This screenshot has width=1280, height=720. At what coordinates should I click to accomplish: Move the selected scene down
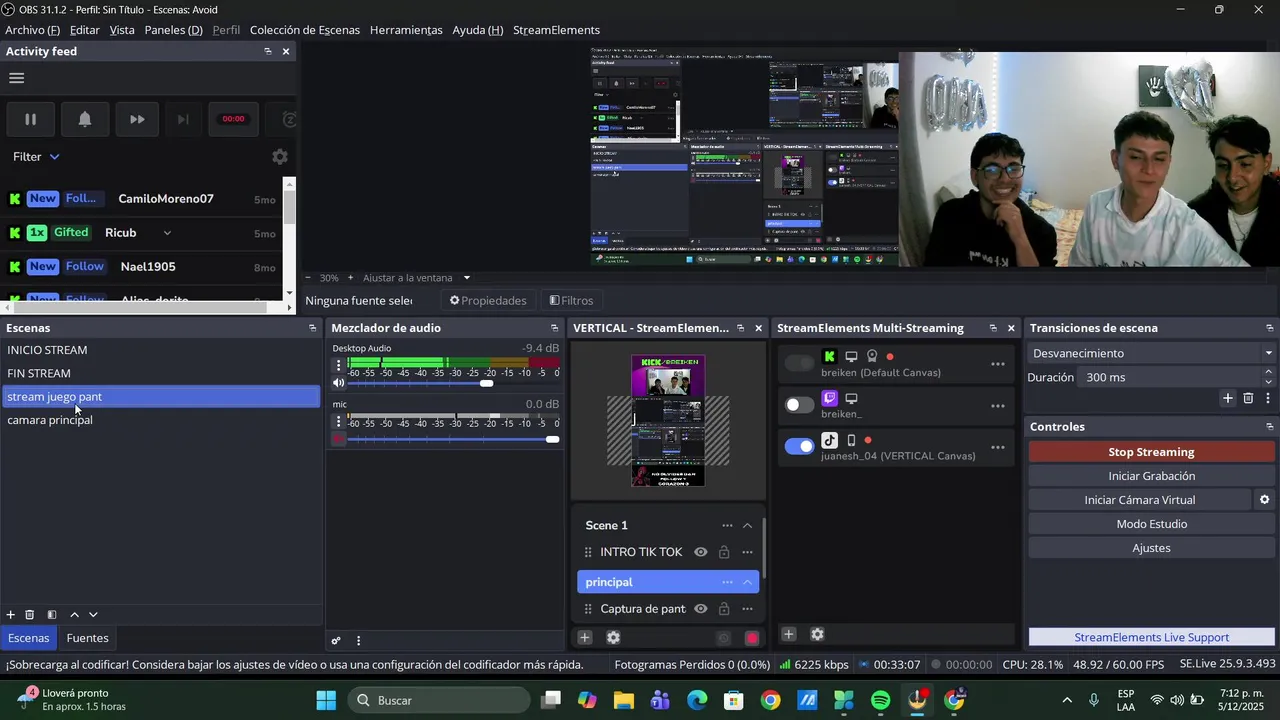coord(93,615)
